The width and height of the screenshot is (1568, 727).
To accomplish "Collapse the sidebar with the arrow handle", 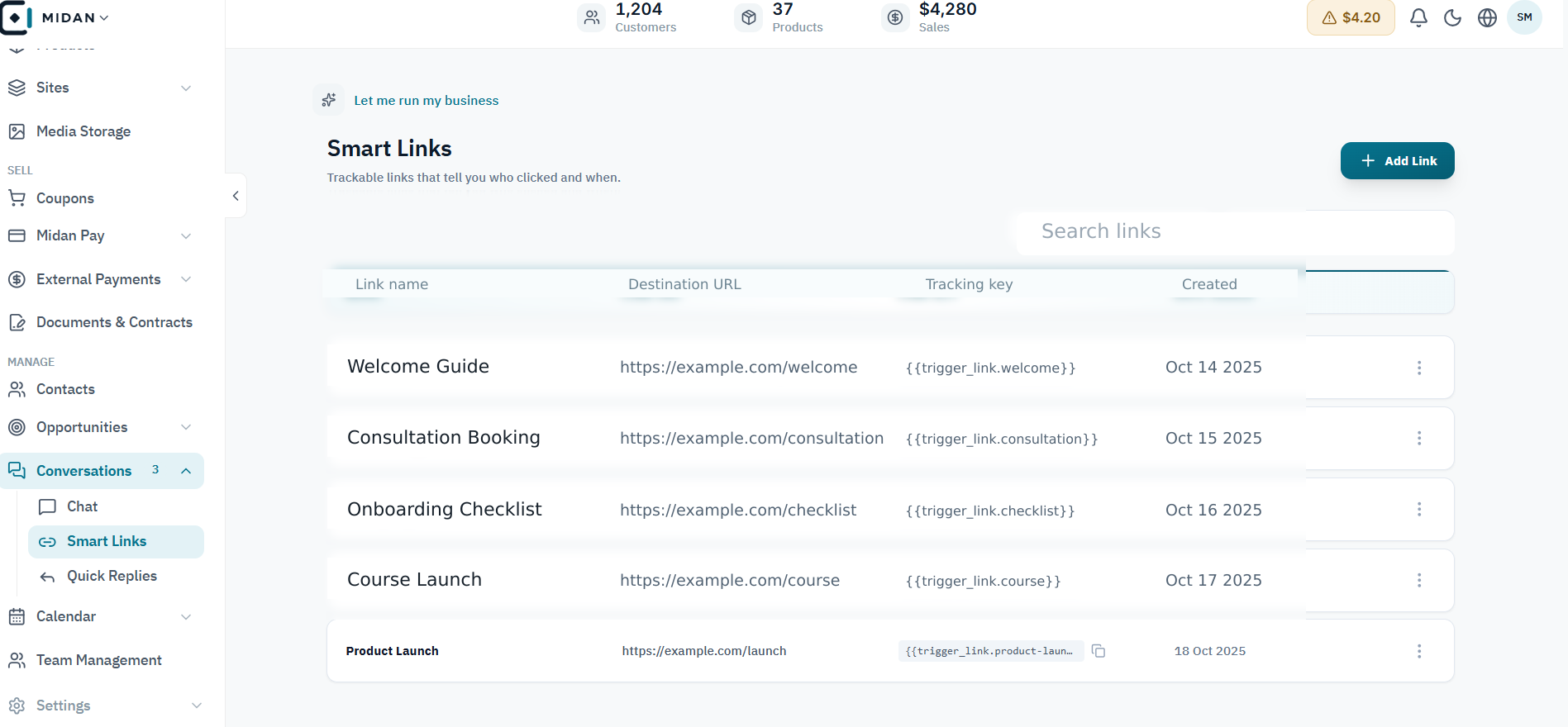I will pyautogui.click(x=236, y=196).
